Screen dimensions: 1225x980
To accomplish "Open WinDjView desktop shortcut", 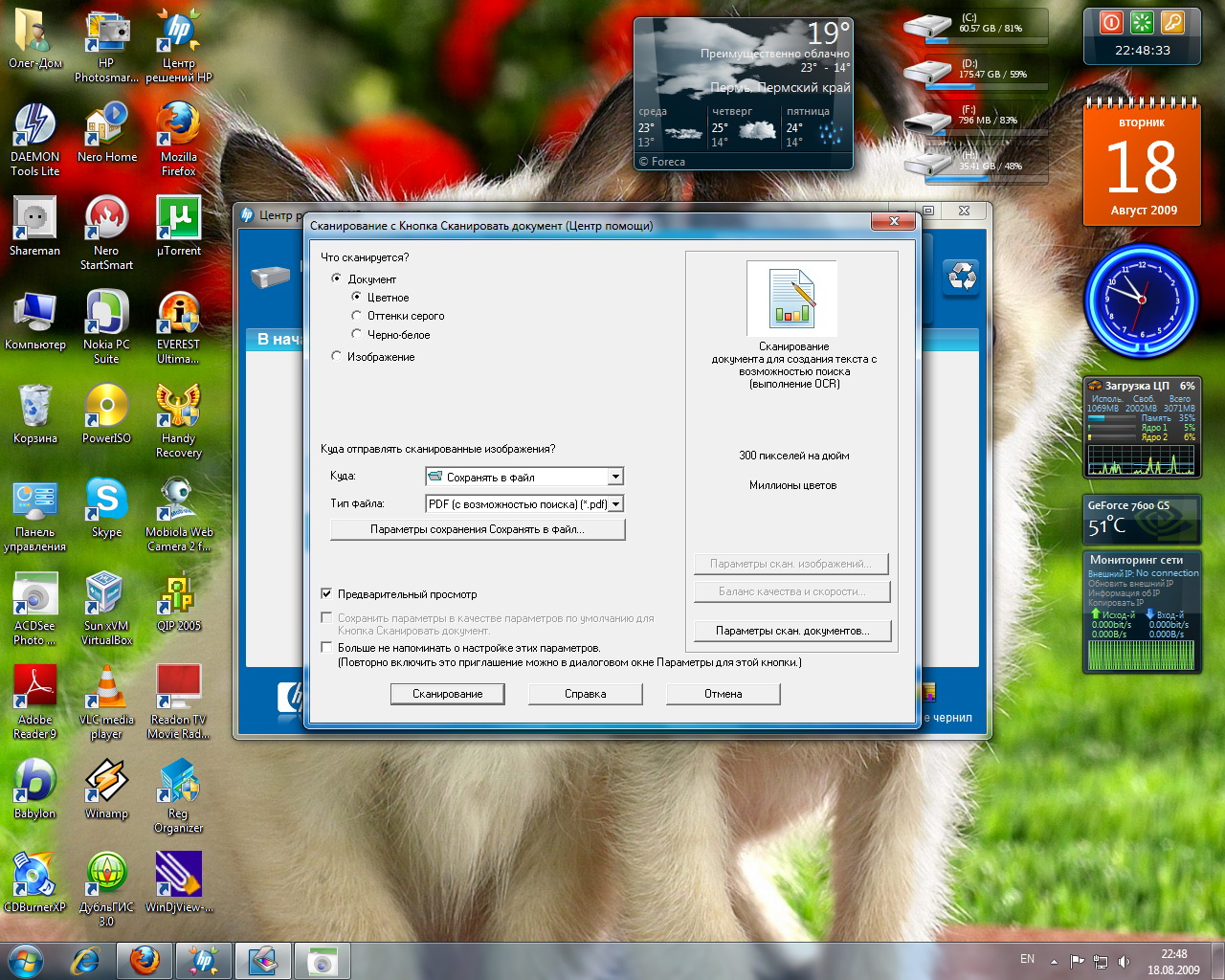I will 178,884.
